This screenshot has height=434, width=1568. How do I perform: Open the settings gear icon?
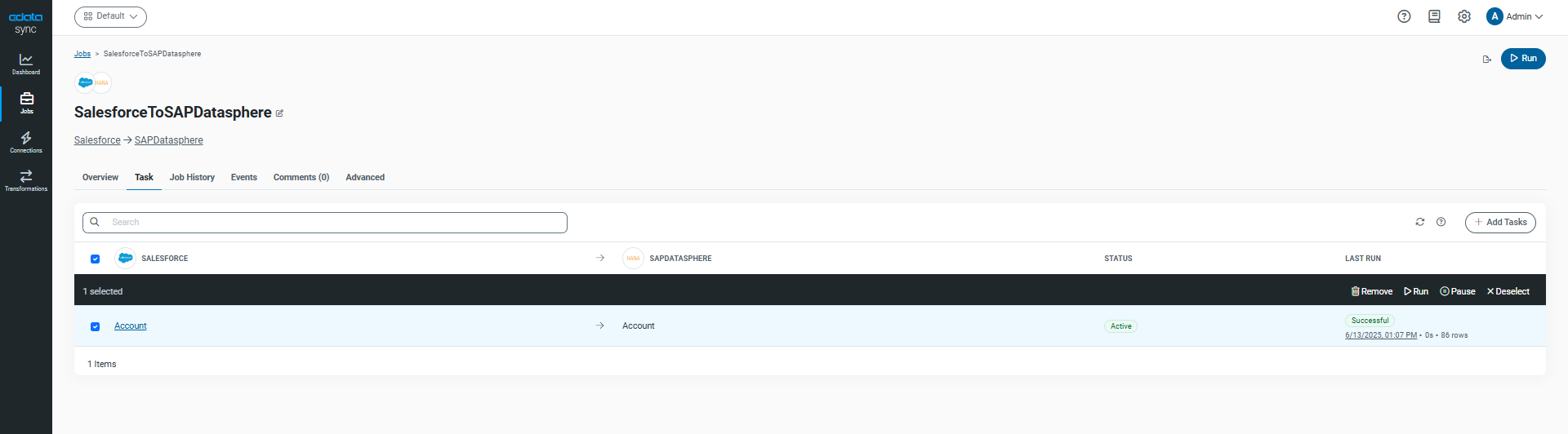coord(1464,16)
